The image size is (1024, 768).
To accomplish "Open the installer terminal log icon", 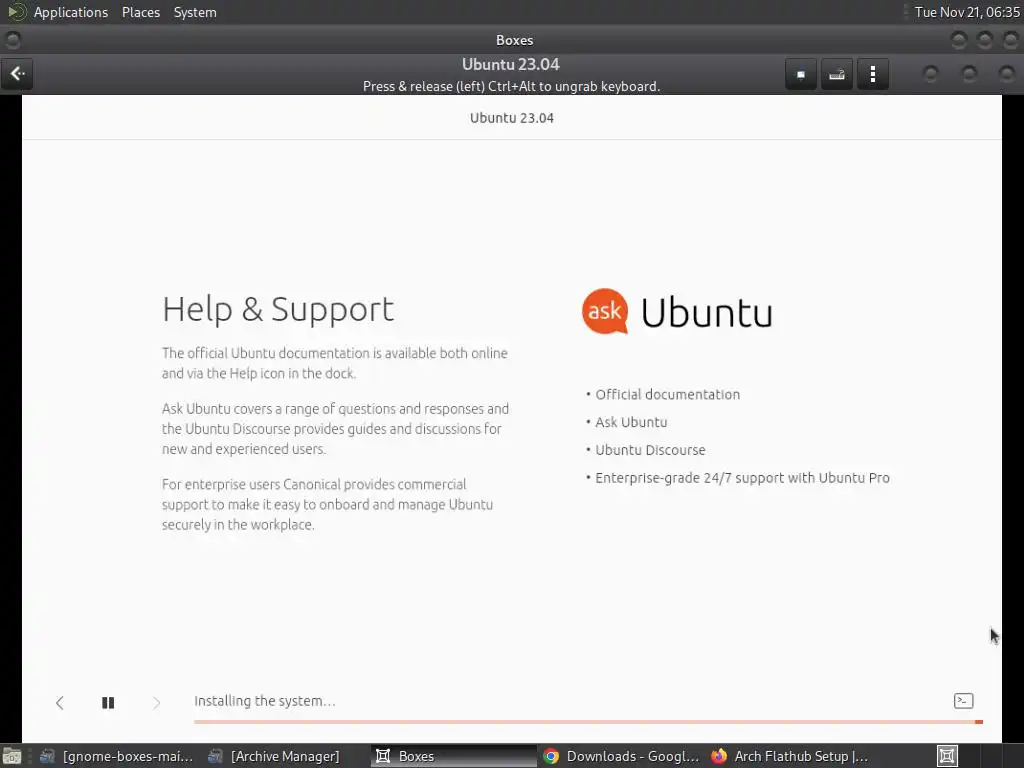I will 963,701.
